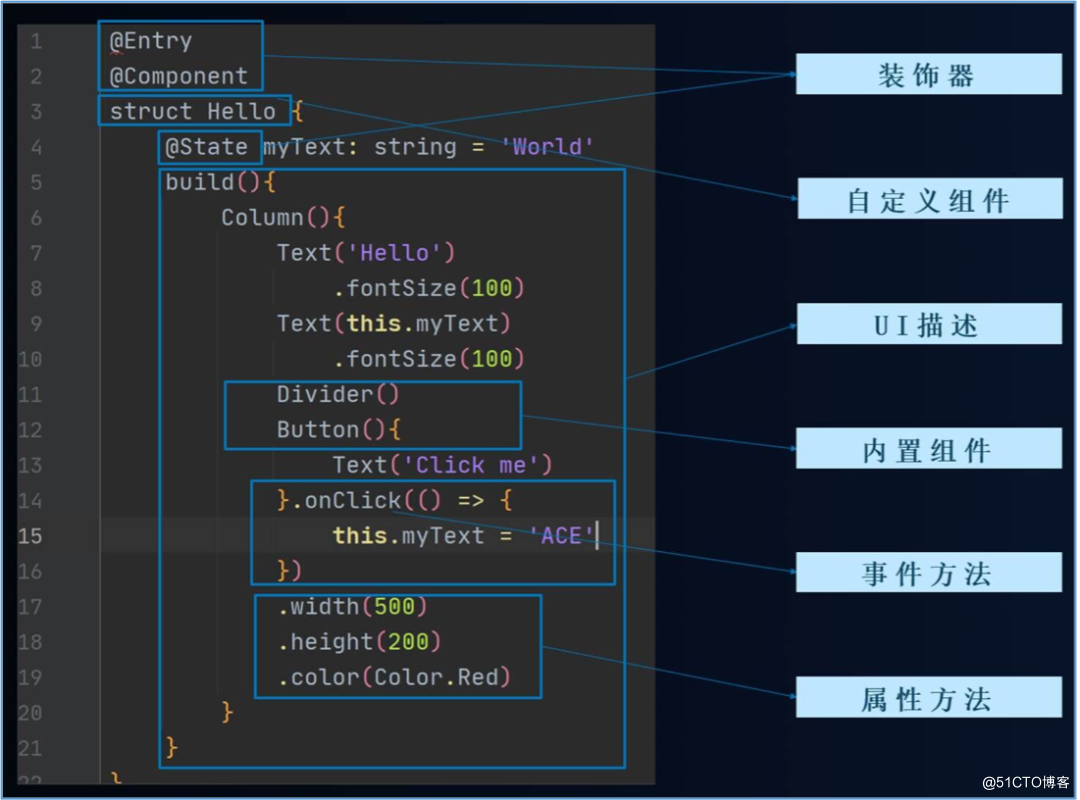Click the 'World' string literal
This screenshot has height=800, width=1080.
tap(547, 147)
